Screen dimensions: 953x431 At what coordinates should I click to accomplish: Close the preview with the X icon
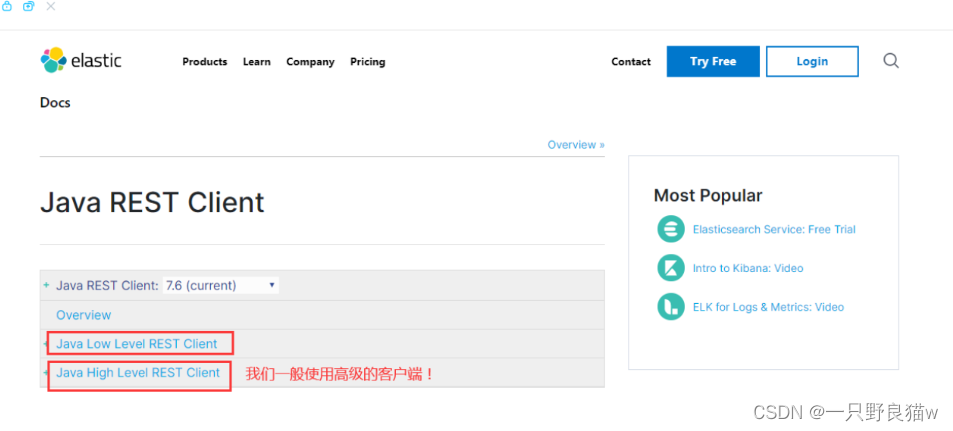click(x=51, y=6)
